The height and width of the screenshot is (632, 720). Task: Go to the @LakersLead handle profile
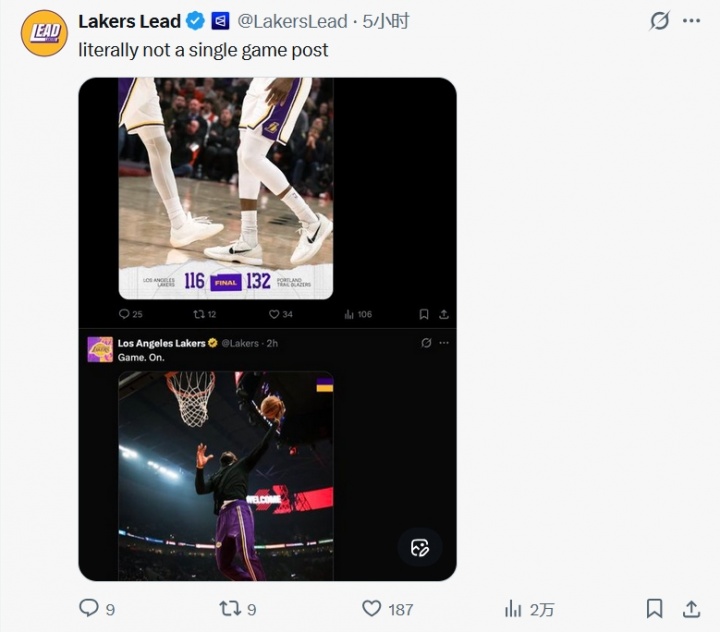tap(293, 21)
